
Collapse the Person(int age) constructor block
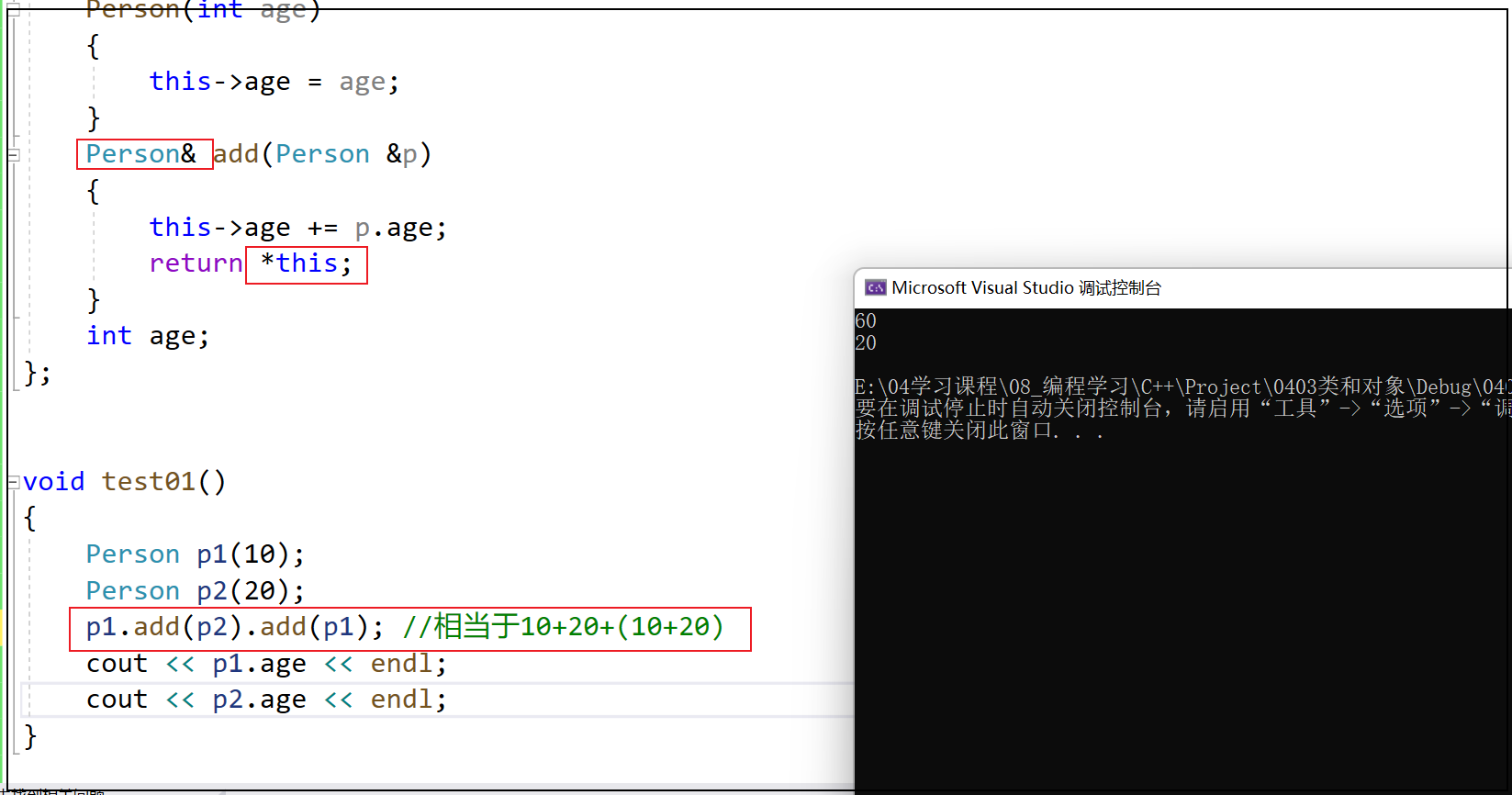[14, 10]
